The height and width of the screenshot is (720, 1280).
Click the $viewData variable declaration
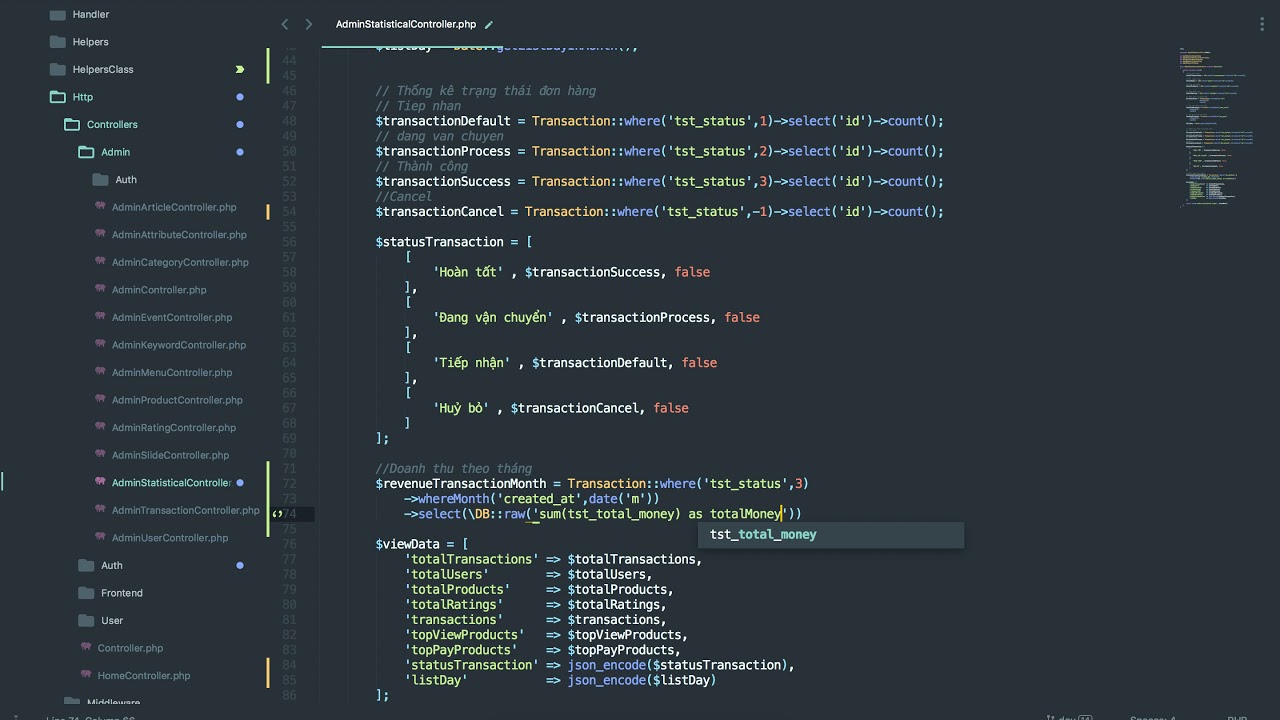tap(408, 544)
